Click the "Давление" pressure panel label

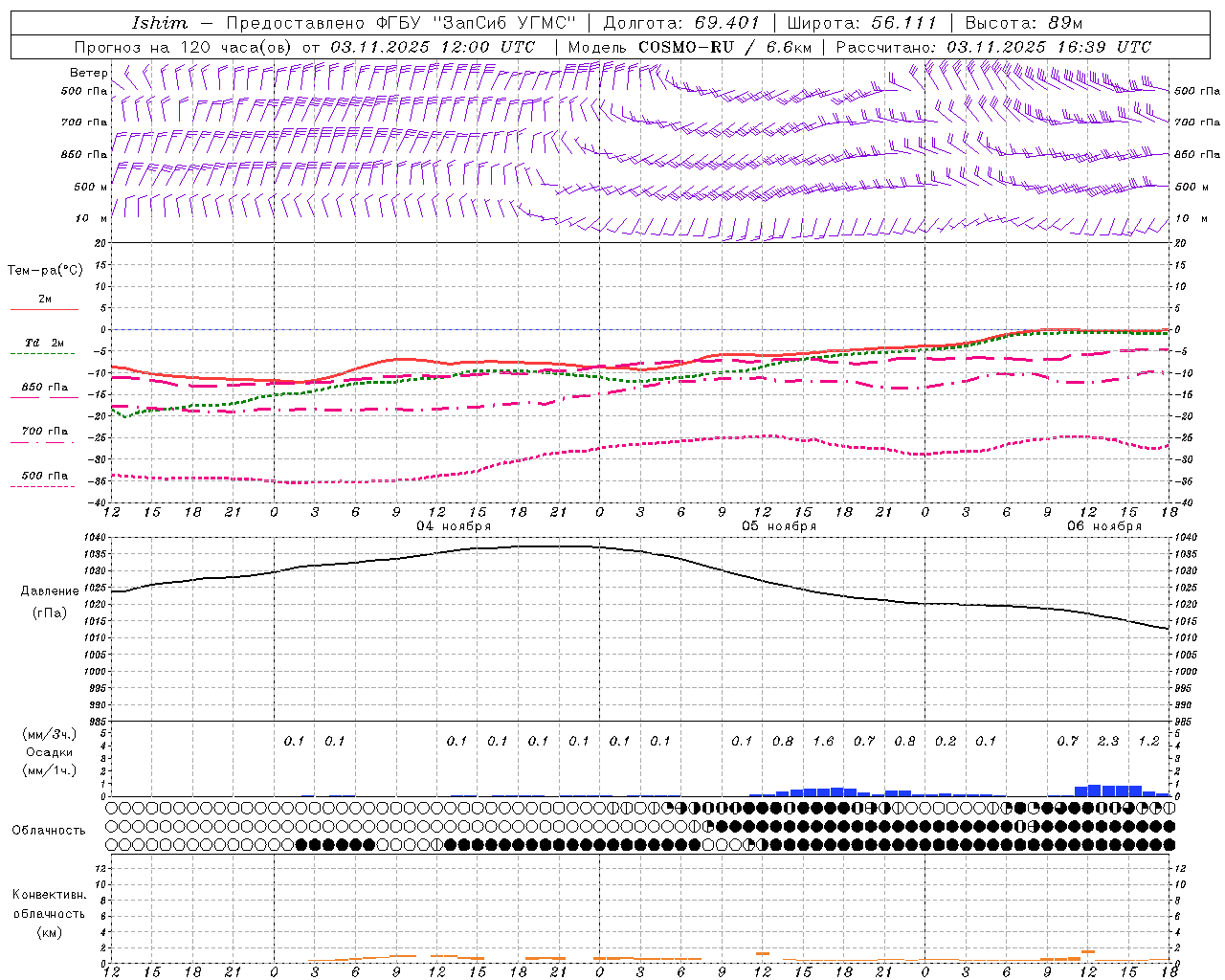point(50,591)
